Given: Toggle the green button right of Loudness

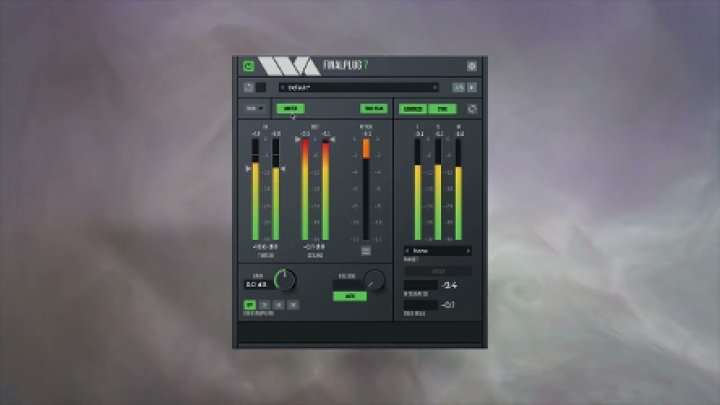Looking at the screenshot, I should coord(442,109).
